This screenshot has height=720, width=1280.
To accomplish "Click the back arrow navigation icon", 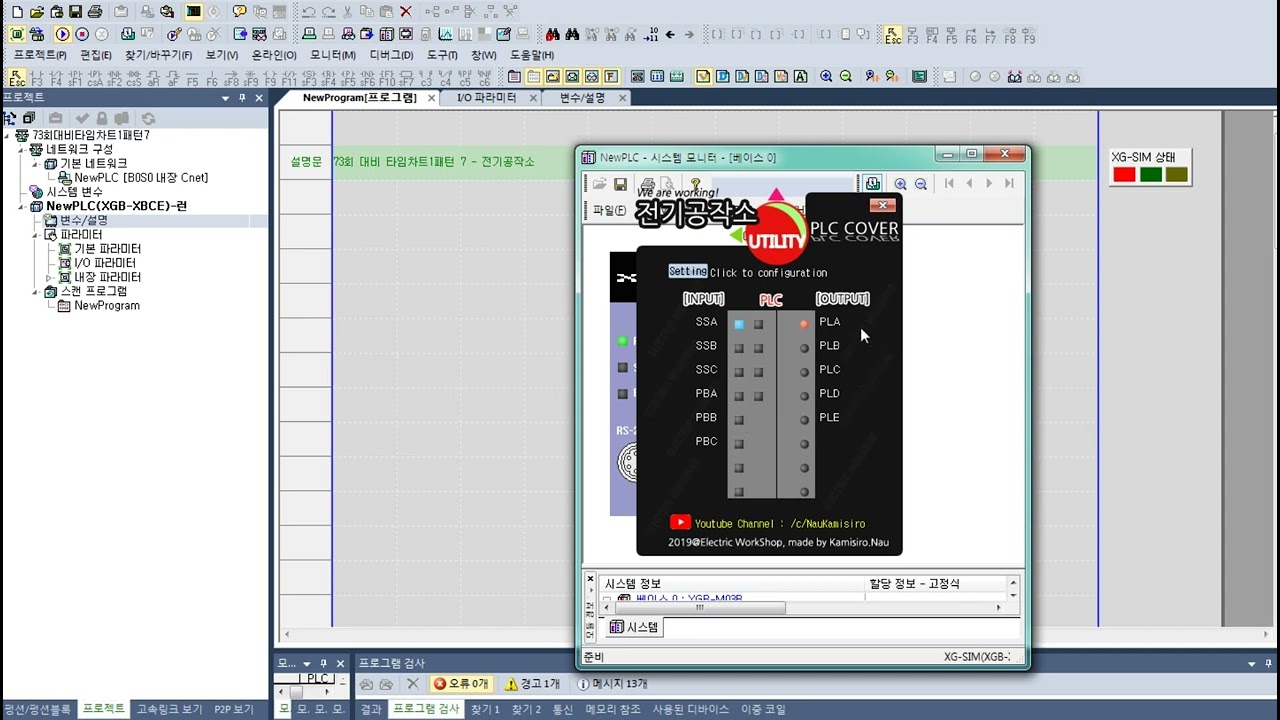I will point(669,34).
